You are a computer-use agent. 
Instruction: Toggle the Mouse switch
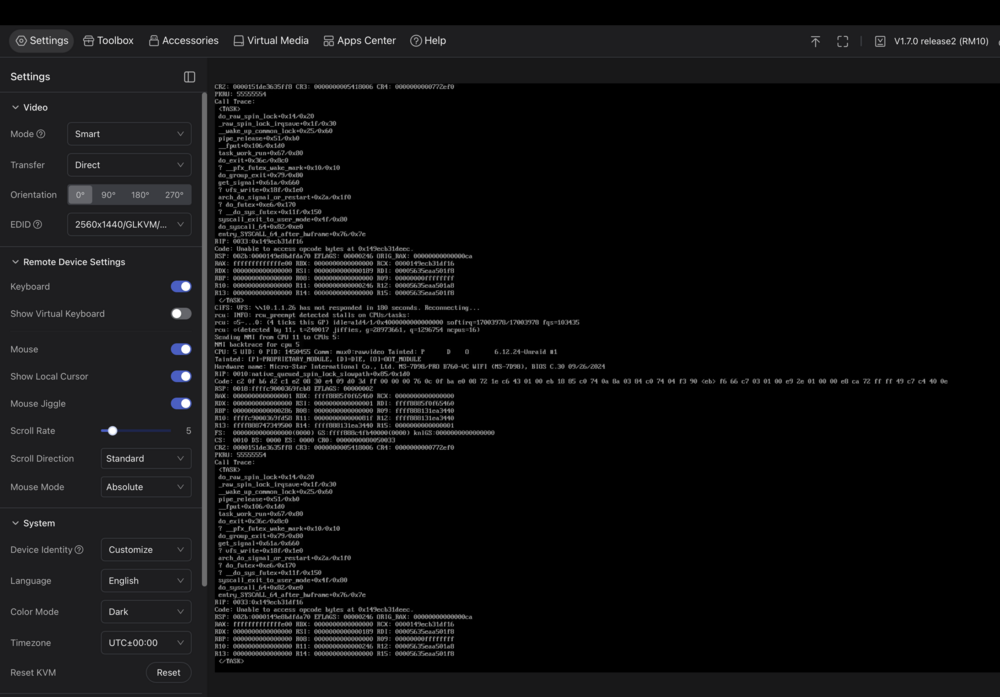point(181,349)
